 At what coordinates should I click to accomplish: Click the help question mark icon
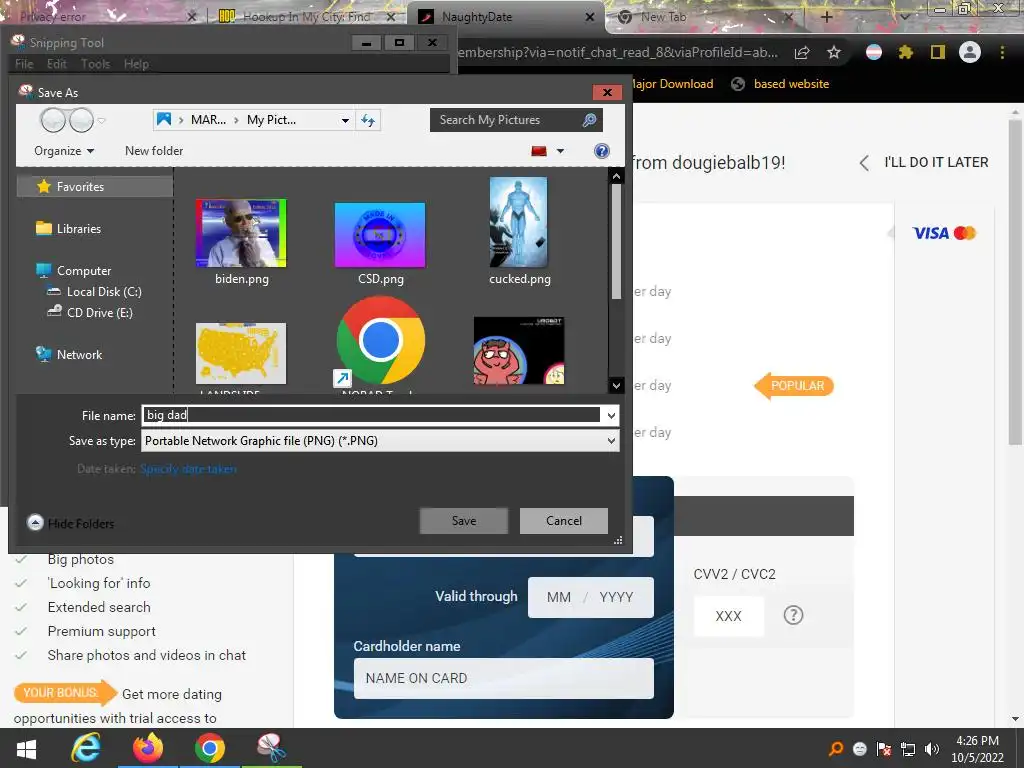(601, 151)
